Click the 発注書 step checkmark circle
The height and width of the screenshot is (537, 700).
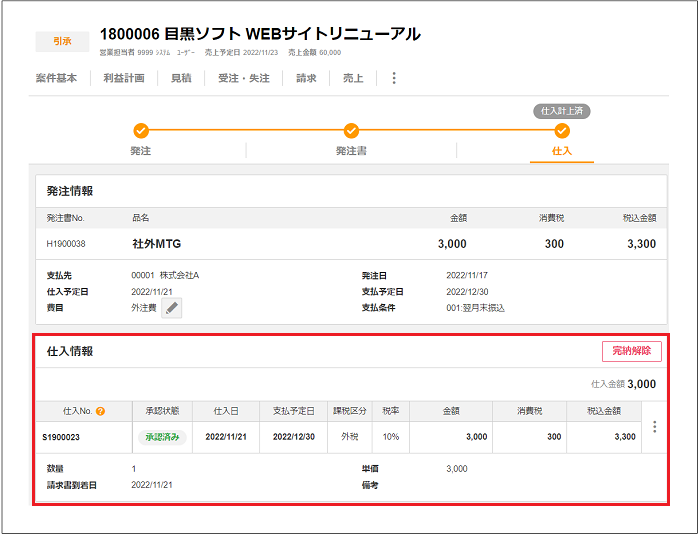click(x=351, y=130)
